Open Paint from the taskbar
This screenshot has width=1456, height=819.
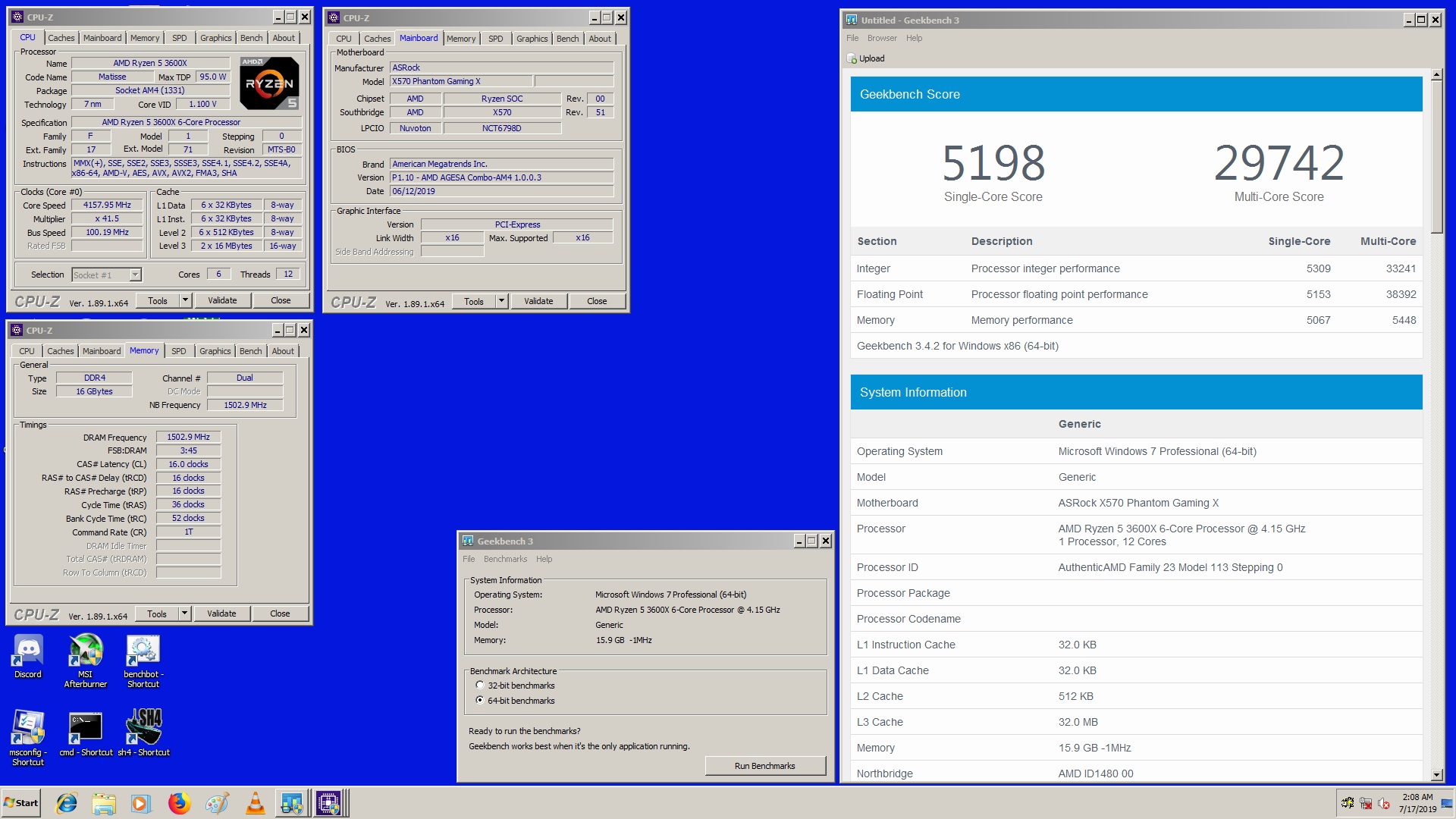217,803
